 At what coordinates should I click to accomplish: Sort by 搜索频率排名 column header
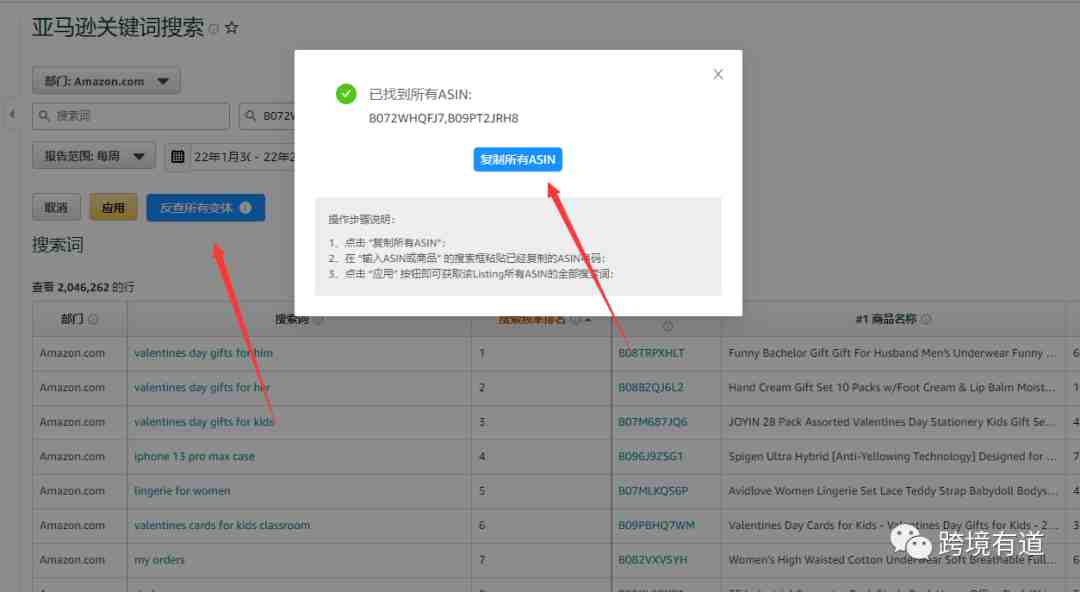532,319
